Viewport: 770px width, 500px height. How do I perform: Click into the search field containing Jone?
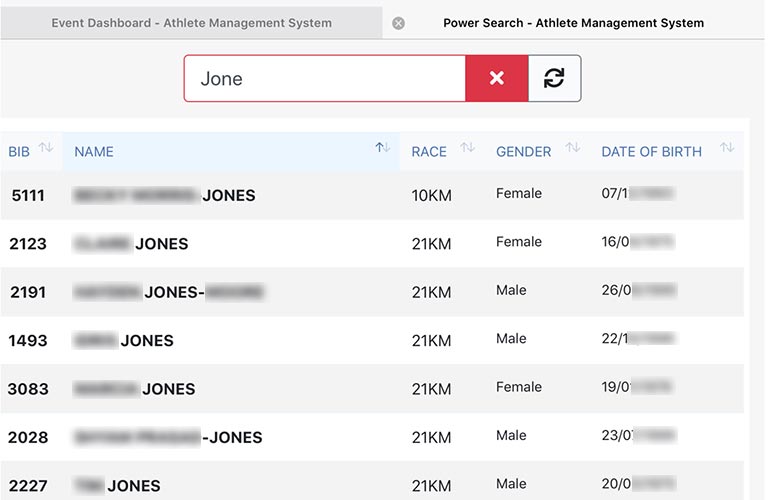(x=325, y=78)
